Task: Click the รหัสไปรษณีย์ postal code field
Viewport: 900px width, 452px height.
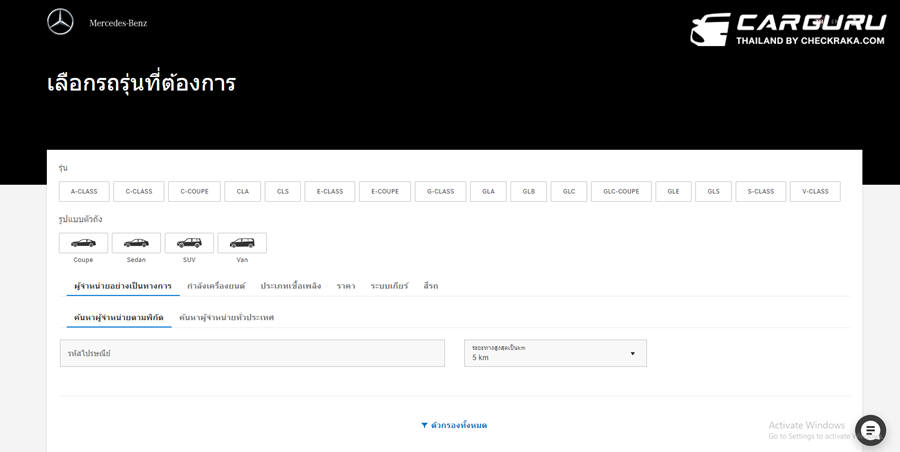Action: [252, 353]
